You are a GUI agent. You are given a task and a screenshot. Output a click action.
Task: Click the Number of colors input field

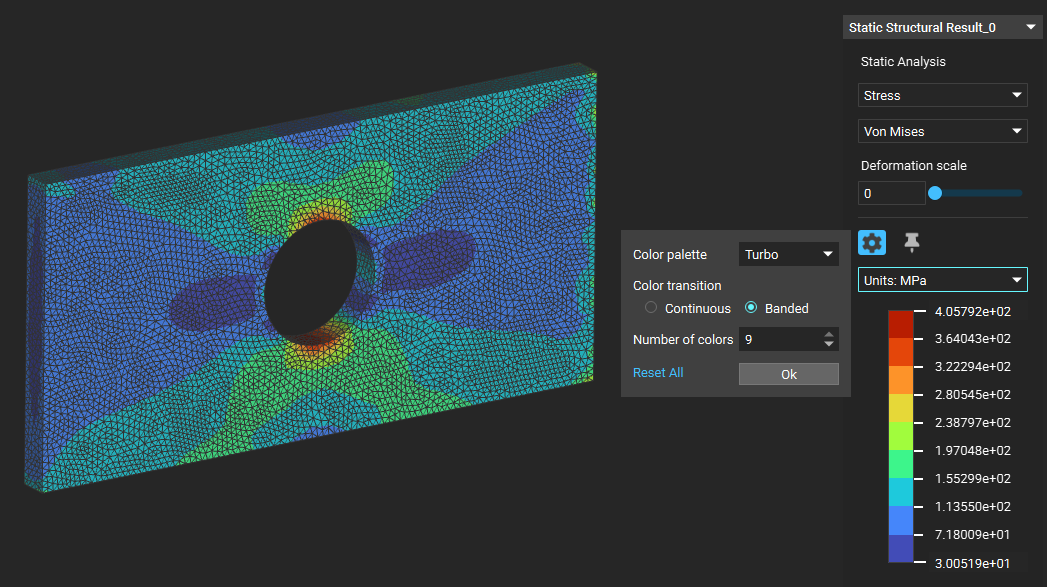click(x=780, y=339)
